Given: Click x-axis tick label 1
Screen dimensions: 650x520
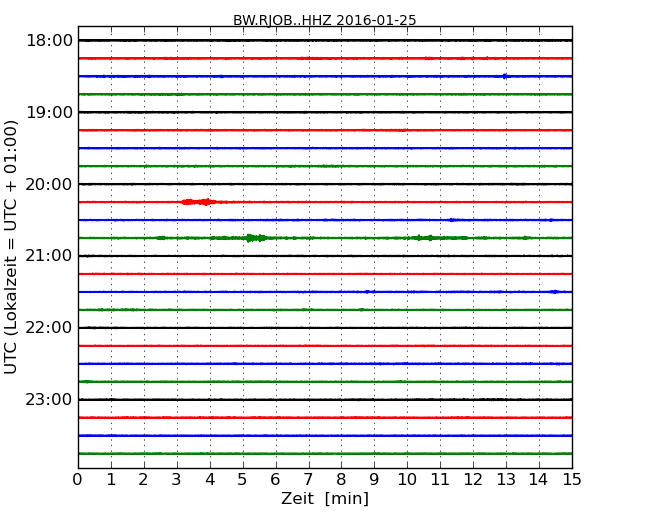Looking at the screenshot, I should tap(111, 480).
